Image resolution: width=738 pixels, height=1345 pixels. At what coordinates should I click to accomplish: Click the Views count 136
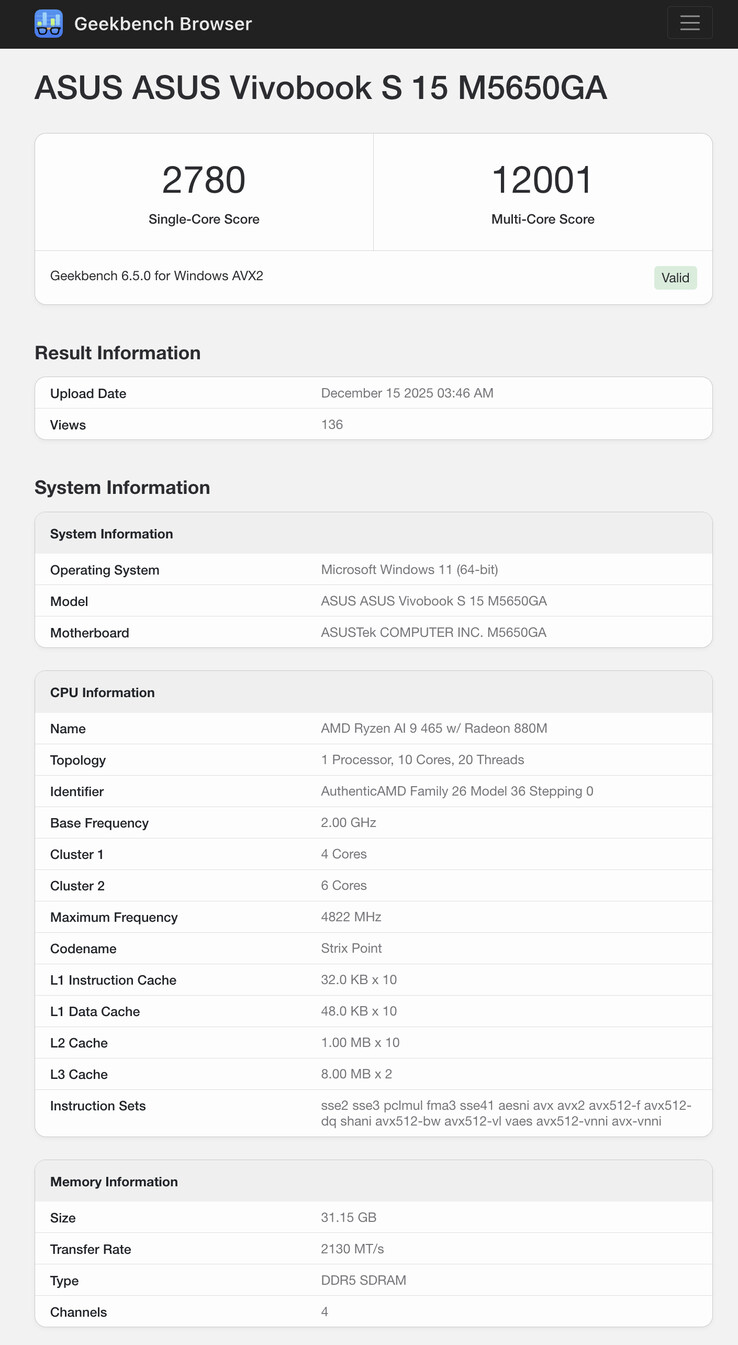pos(331,424)
